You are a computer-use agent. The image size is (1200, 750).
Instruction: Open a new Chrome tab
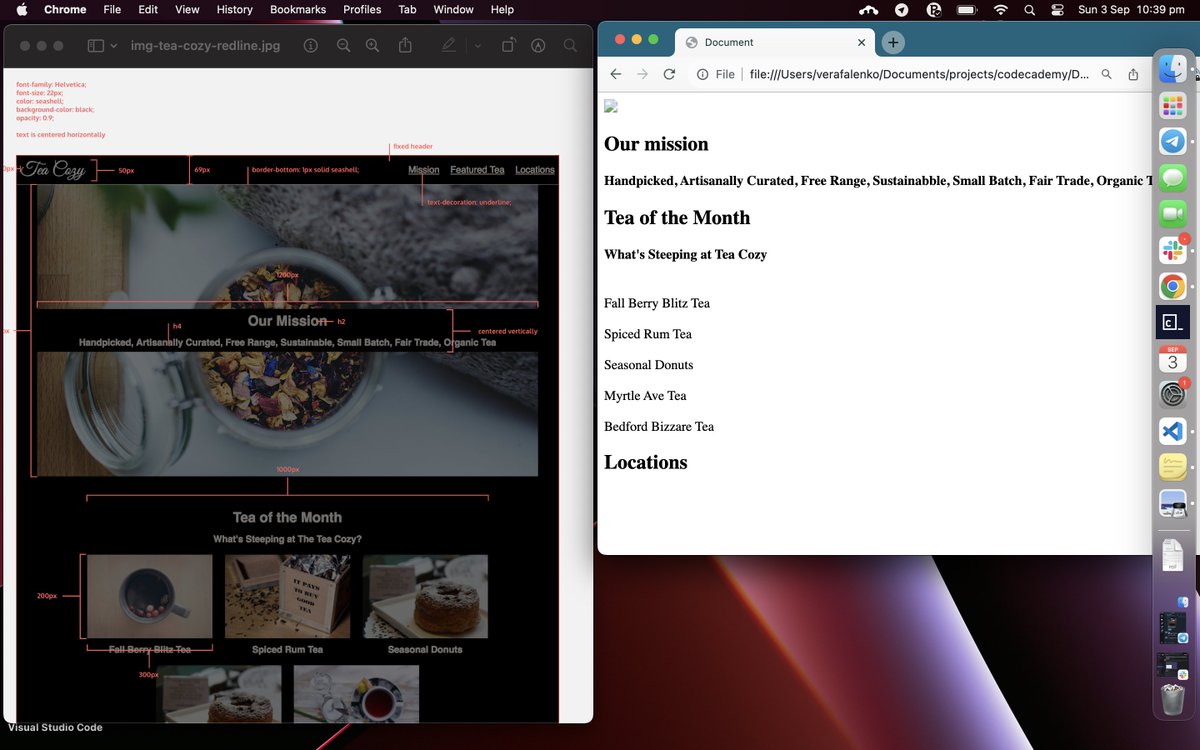pos(893,42)
